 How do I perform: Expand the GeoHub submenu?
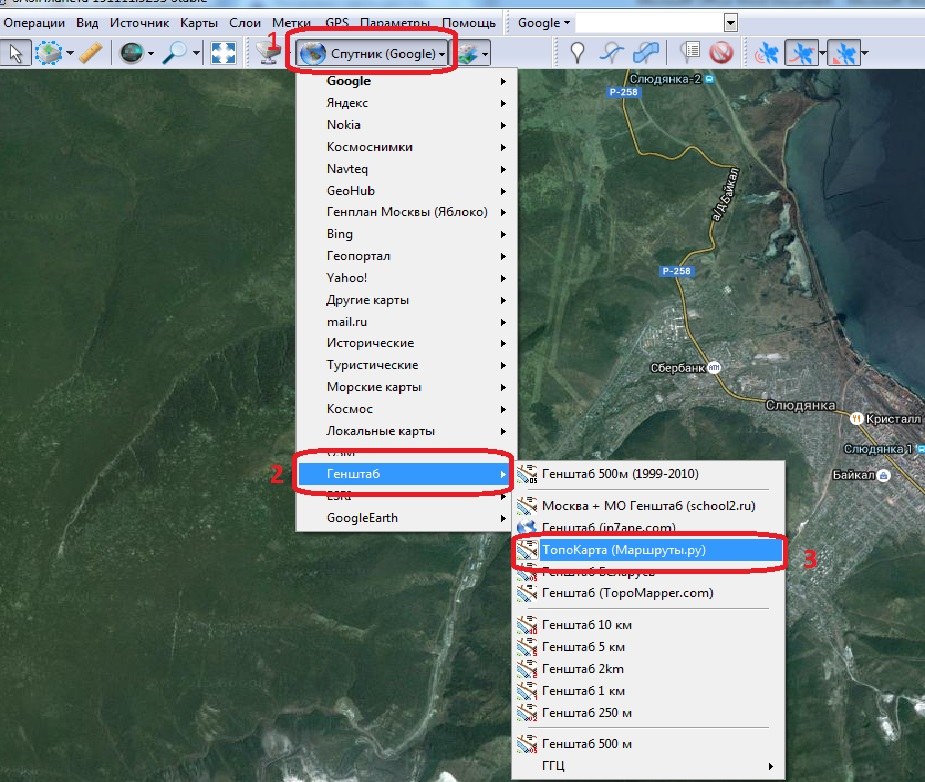[x=406, y=190]
